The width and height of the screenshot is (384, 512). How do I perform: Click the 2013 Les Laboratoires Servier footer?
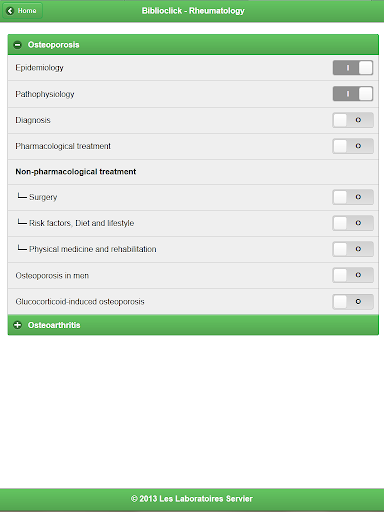[x=192, y=499]
